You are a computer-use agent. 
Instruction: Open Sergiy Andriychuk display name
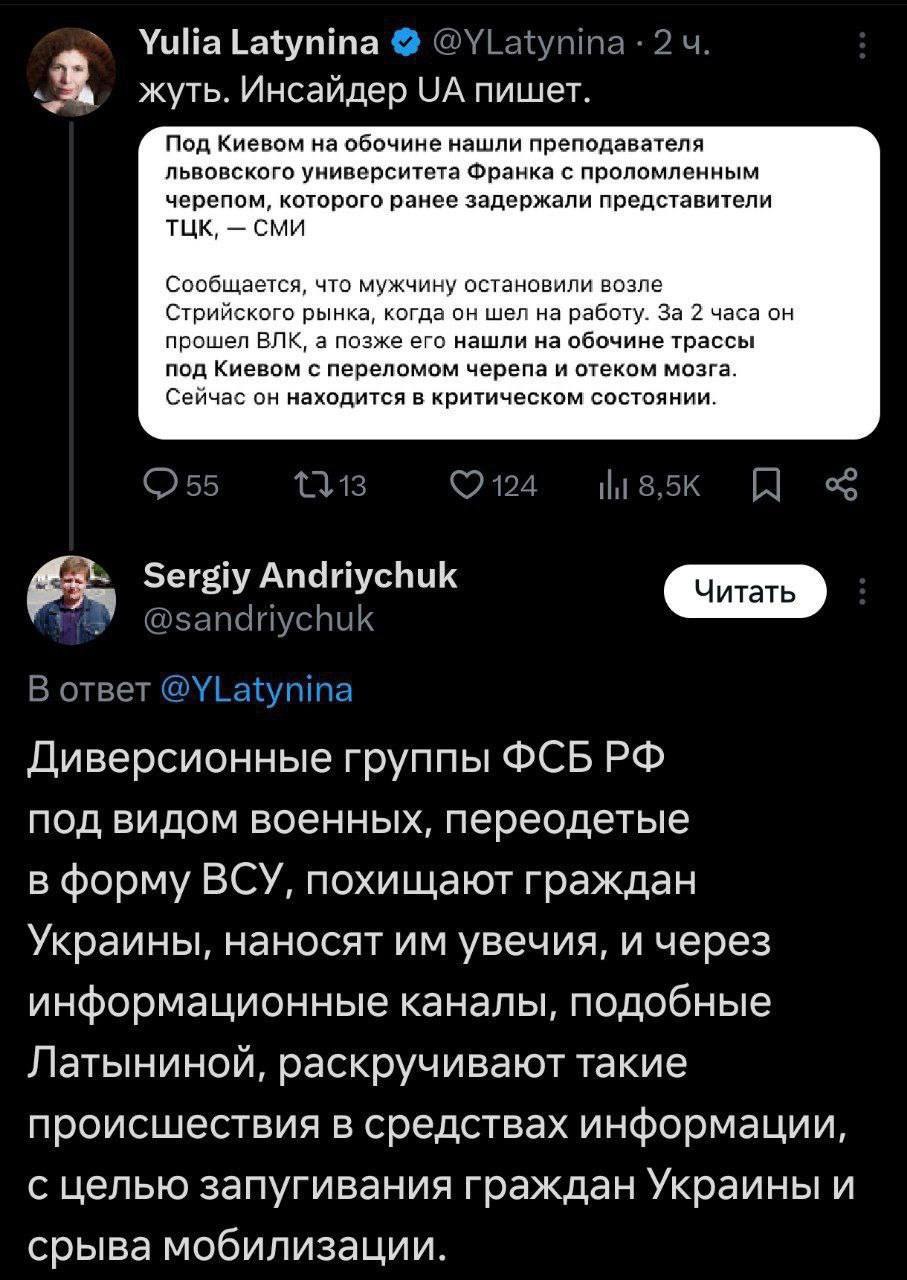(x=300, y=576)
